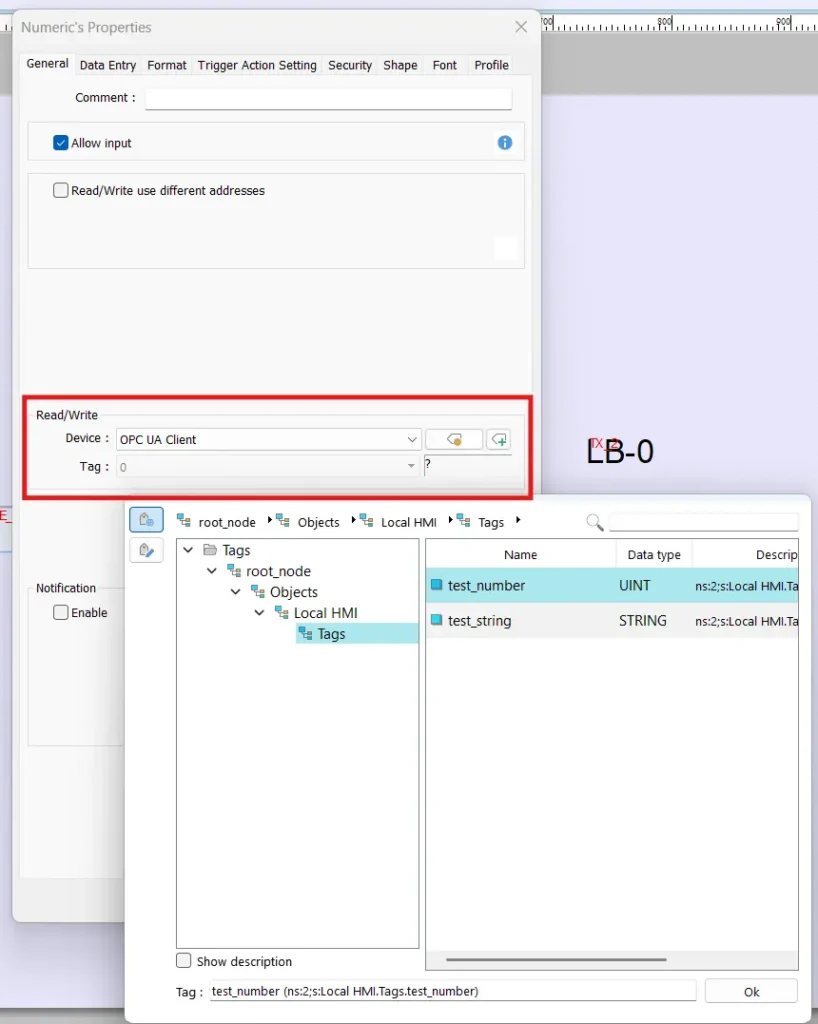Select the tag-edit icon in browser sidebar

(x=146, y=549)
